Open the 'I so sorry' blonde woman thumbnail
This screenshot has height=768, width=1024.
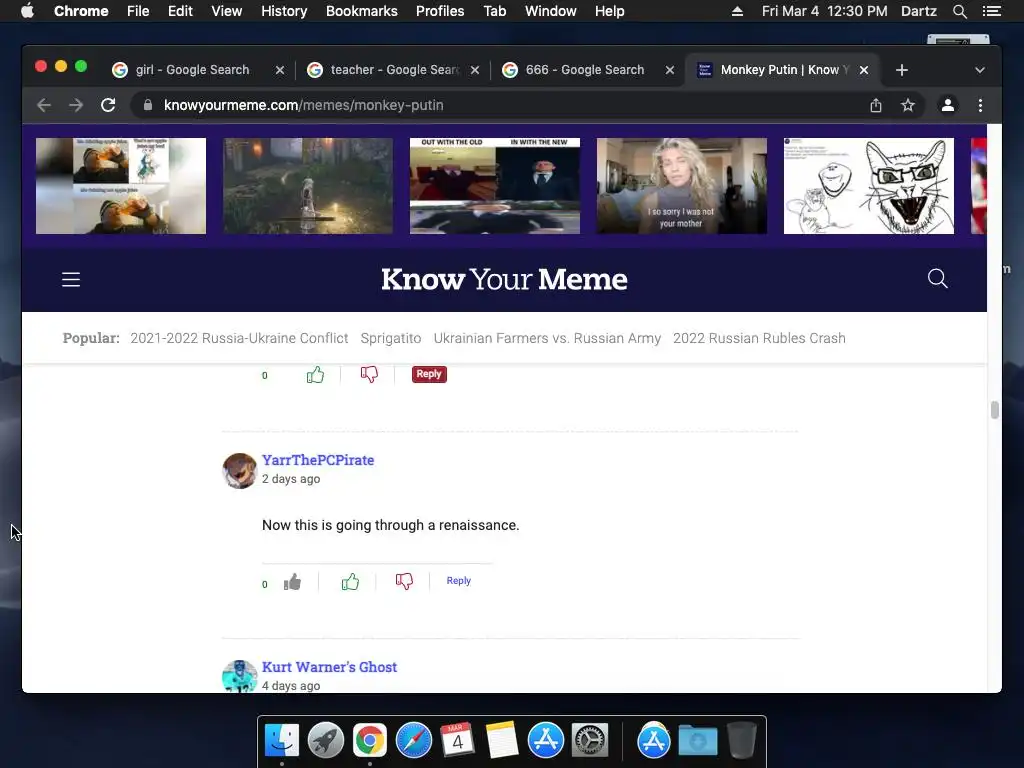click(x=682, y=185)
